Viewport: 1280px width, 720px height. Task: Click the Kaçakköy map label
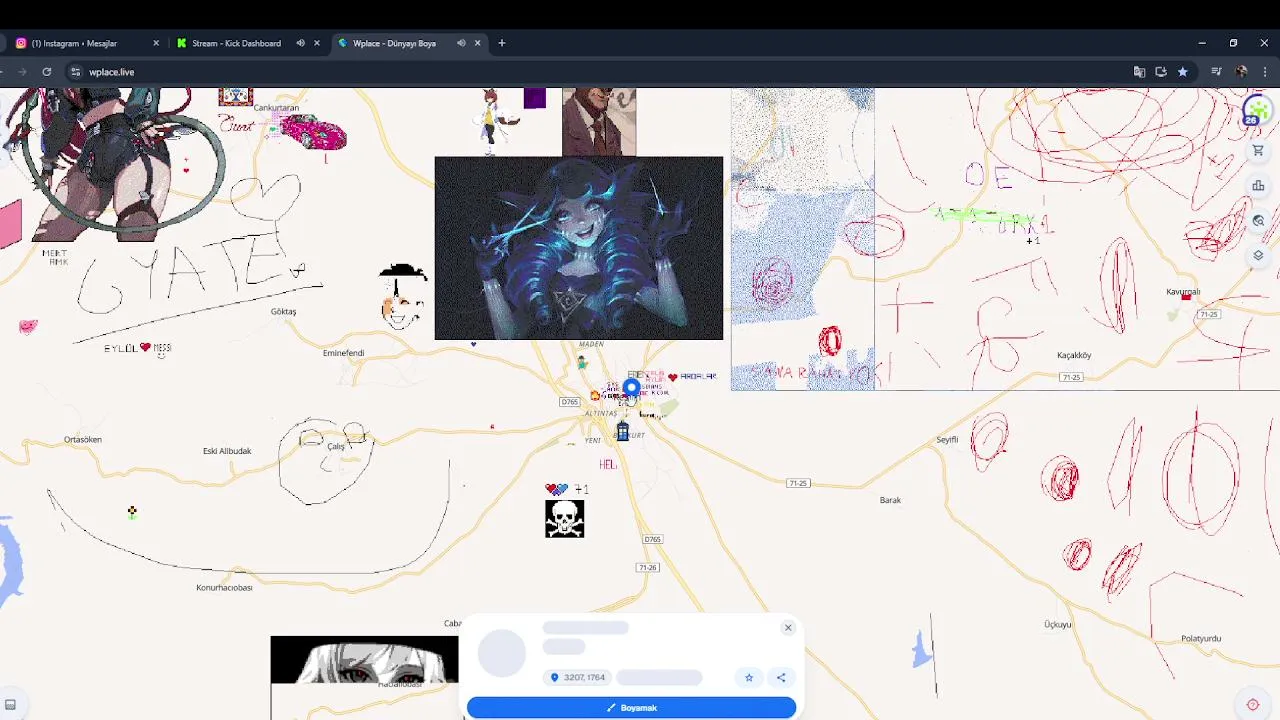pyautogui.click(x=1074, y=355)
